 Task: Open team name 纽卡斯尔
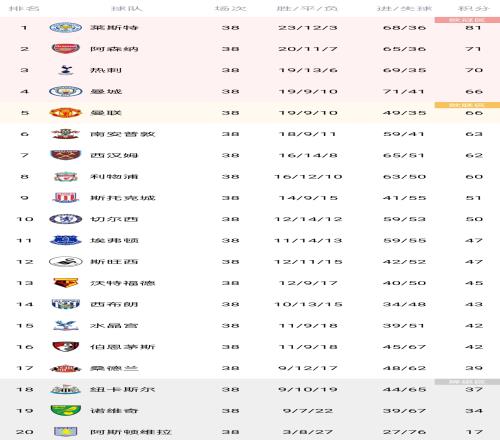tap(123, 389)
